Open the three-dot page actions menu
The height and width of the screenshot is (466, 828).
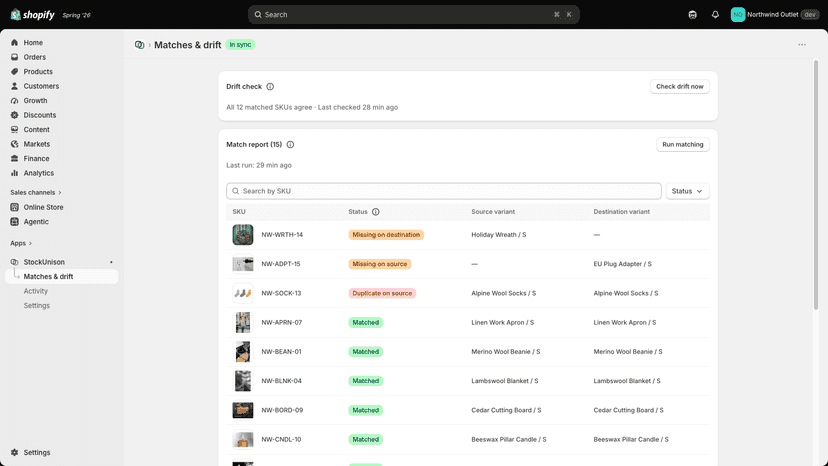(x=802, y=45)
